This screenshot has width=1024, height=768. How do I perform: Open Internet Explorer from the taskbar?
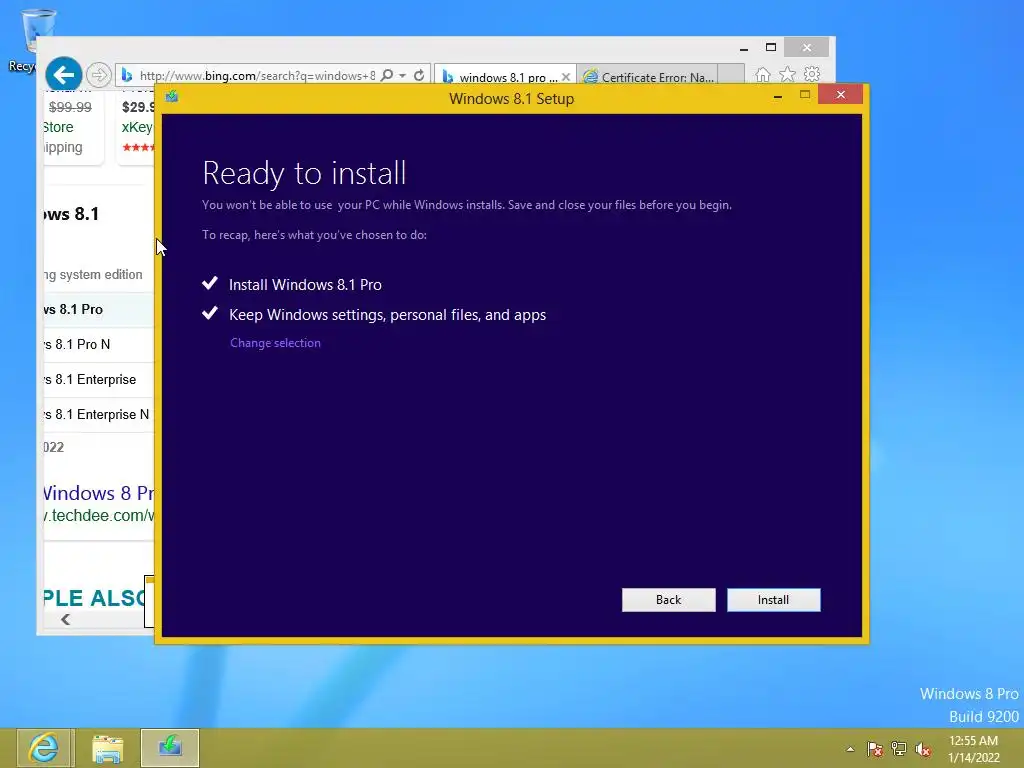(45, 748)
